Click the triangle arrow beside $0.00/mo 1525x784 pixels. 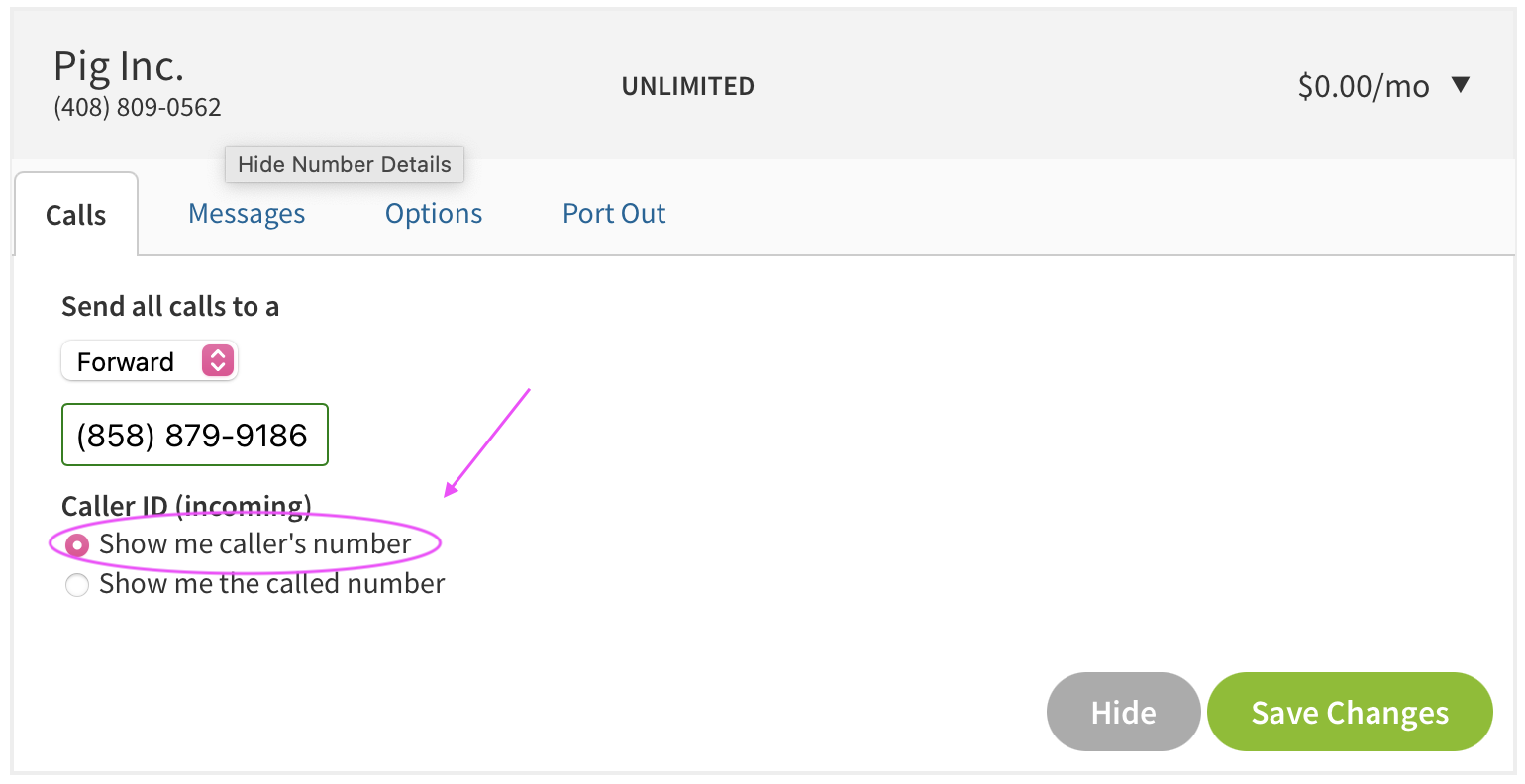click(1460, 85)
